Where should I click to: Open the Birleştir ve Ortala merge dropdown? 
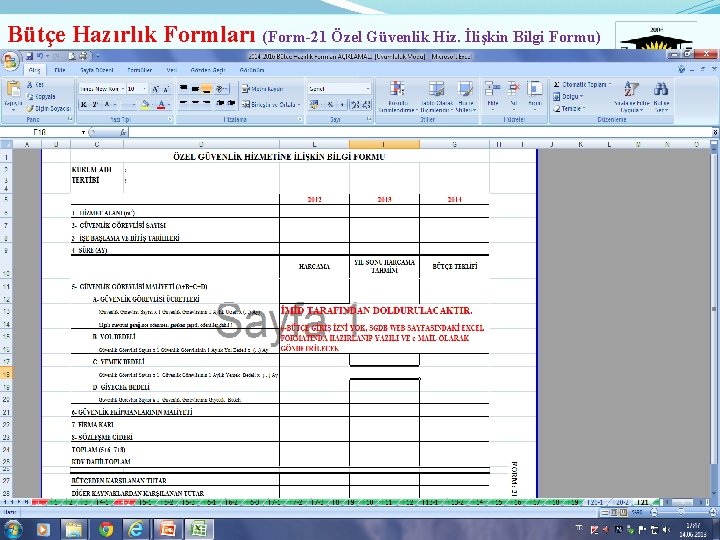click(298, 105)
